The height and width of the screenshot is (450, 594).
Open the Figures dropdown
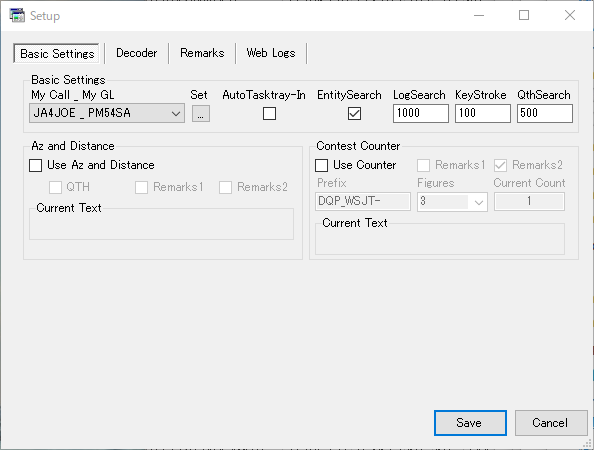(x=452, y=202)
